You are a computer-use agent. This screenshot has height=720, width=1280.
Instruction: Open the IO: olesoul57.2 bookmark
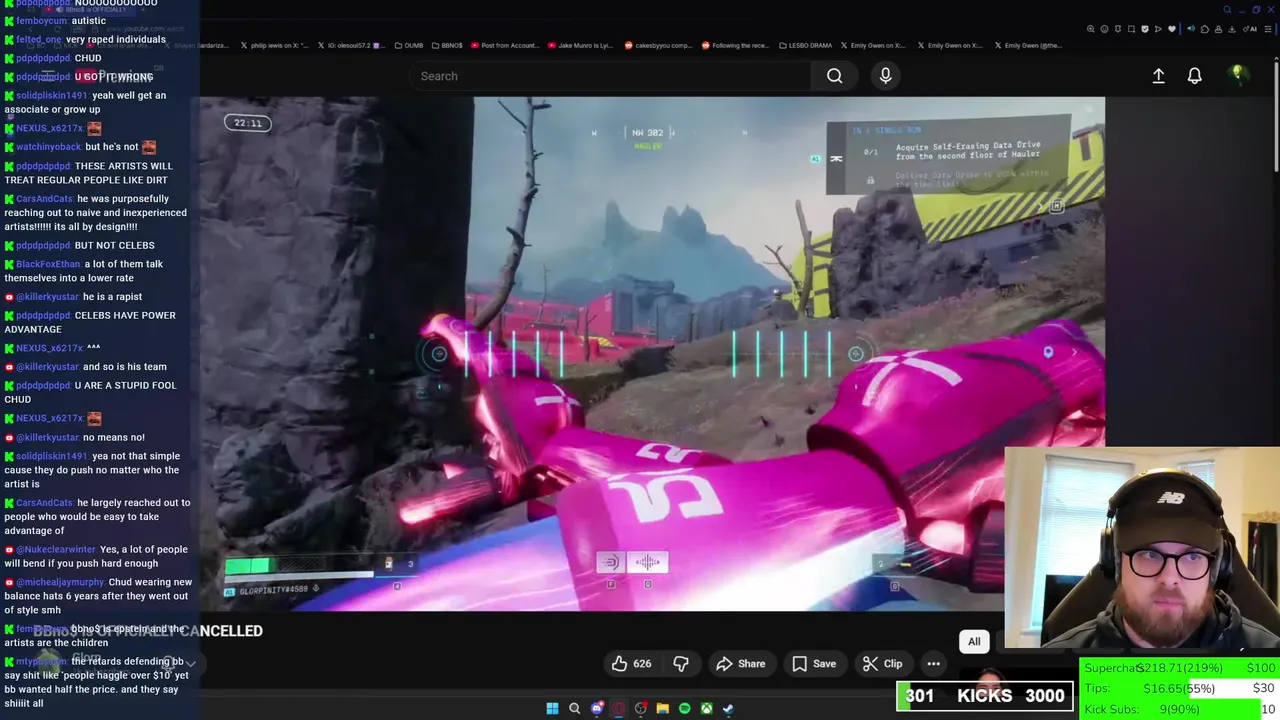pos(351,45)
